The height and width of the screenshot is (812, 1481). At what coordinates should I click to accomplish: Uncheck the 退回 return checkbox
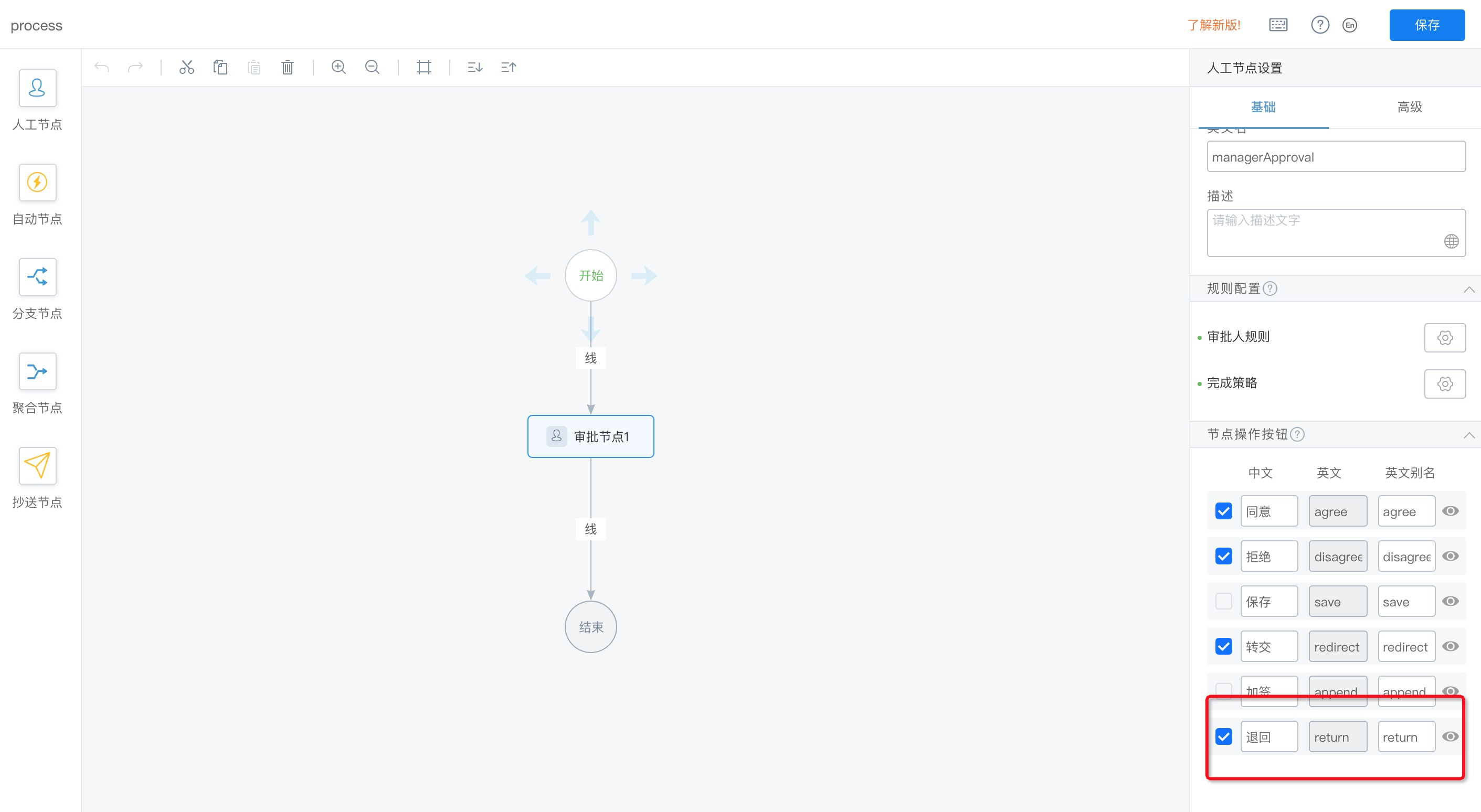coord(1223,736)
